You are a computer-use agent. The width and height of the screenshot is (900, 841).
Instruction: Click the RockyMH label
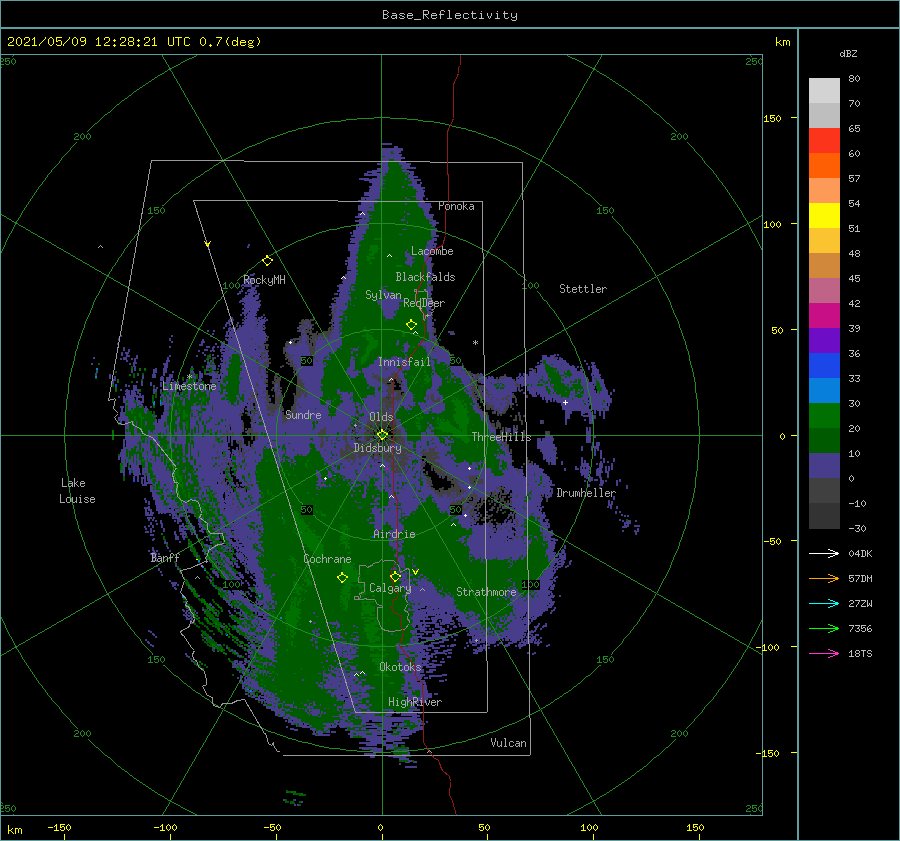pos(264,280)
